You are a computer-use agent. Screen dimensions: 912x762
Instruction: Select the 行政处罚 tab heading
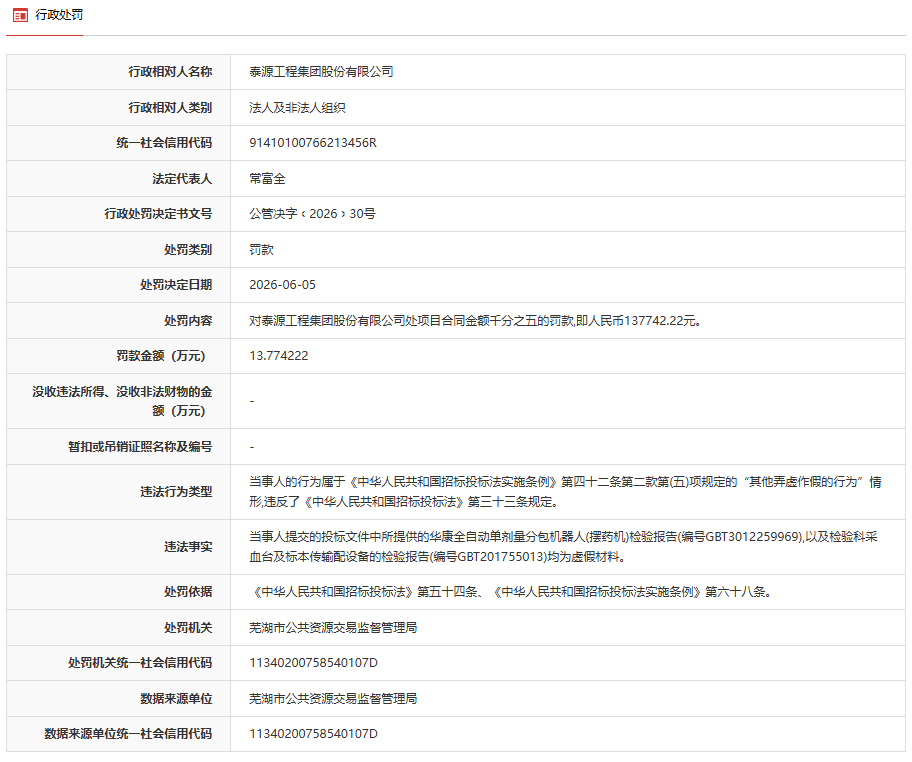coord(59,15)
